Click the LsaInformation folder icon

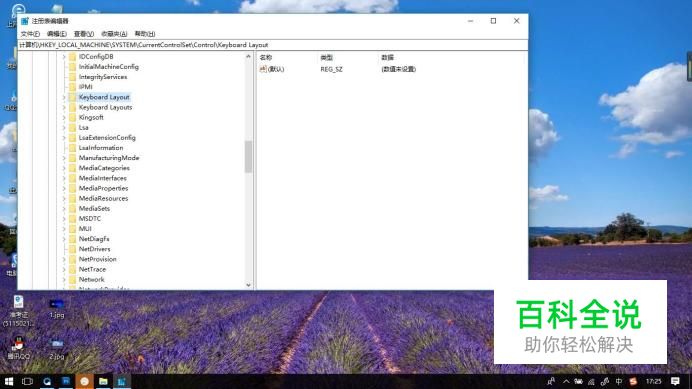(x=72, y=148)
